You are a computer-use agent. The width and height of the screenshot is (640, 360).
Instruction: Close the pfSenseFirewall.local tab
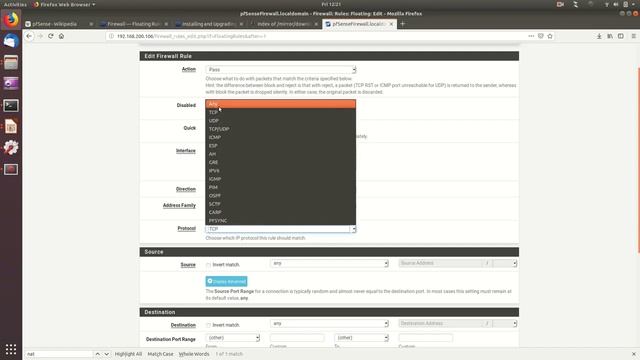point(391,24)
